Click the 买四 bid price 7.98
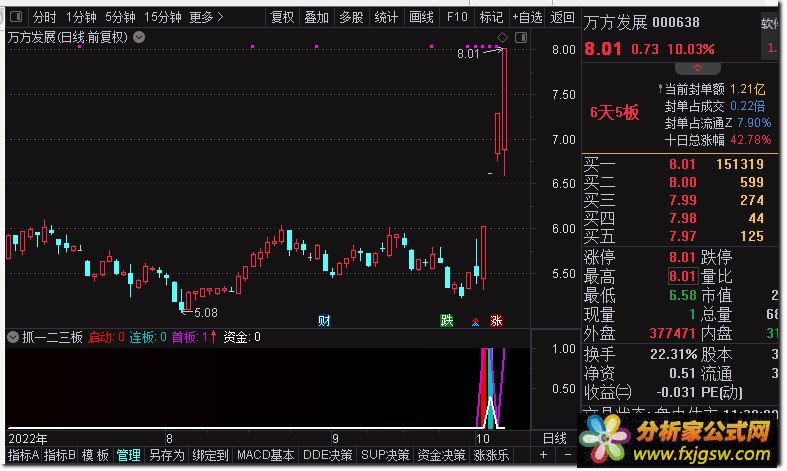 [x=682, y=218]
